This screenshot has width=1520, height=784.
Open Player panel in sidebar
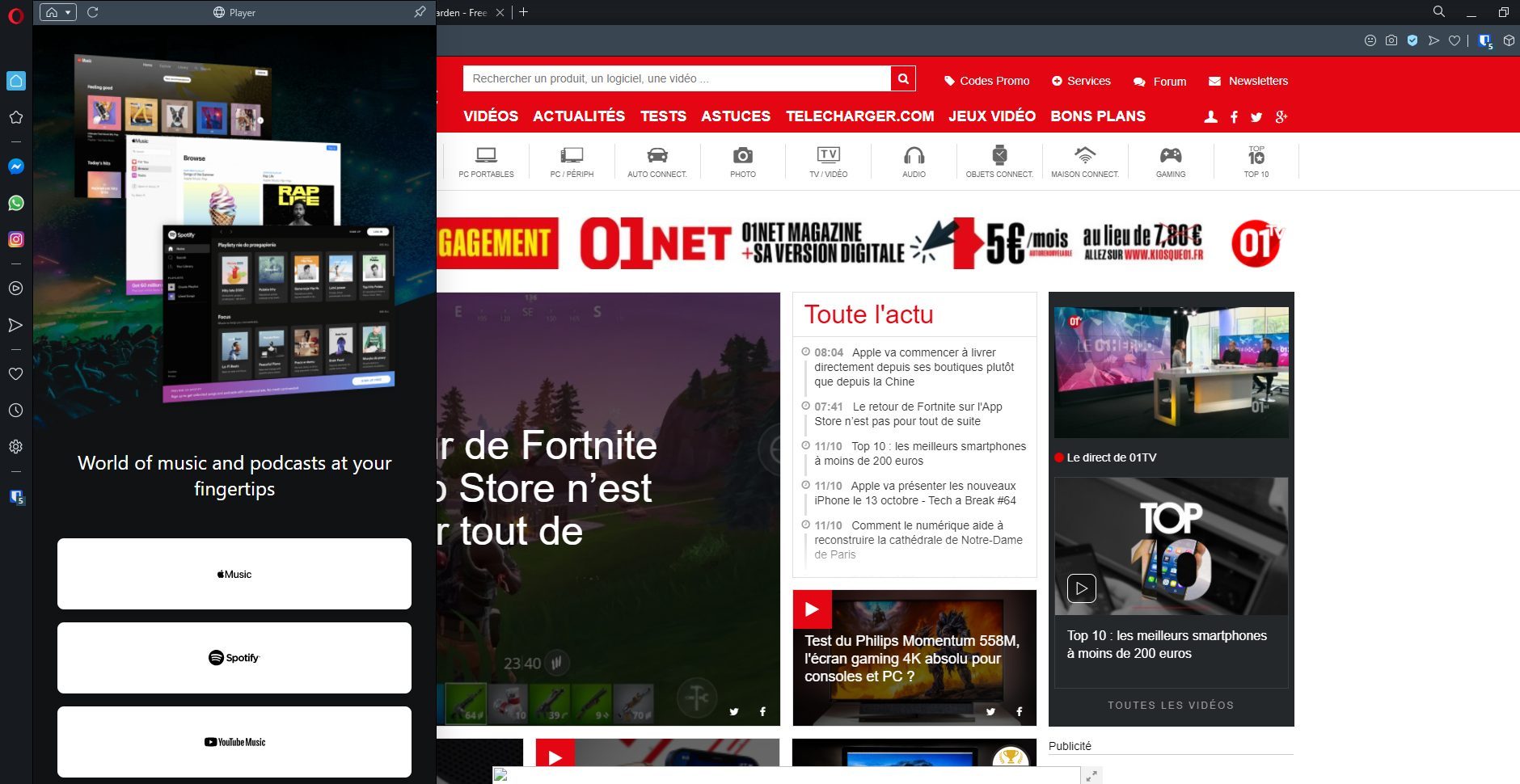tap(15, 288)
